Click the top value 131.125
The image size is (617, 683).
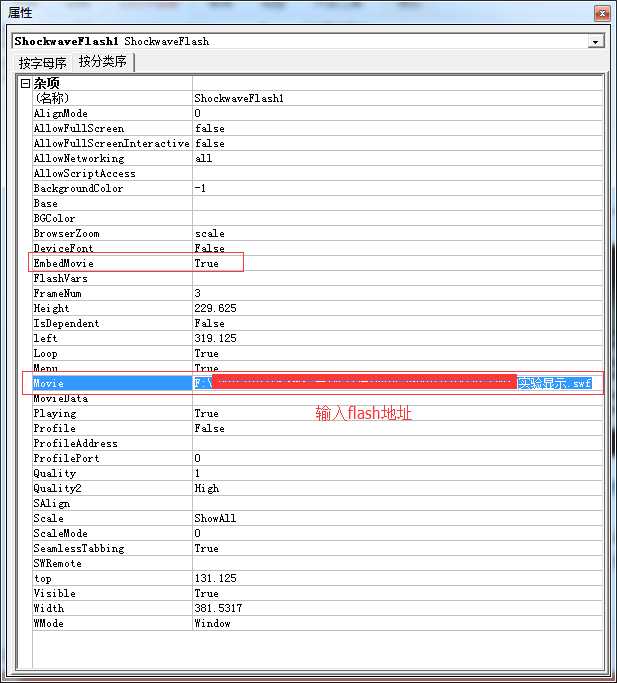click(215, 579)
